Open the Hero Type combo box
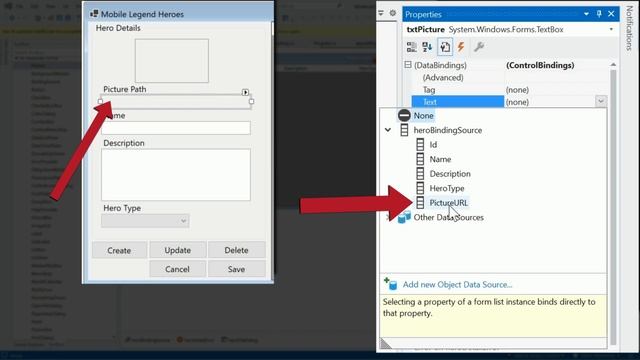 point(145,221)
